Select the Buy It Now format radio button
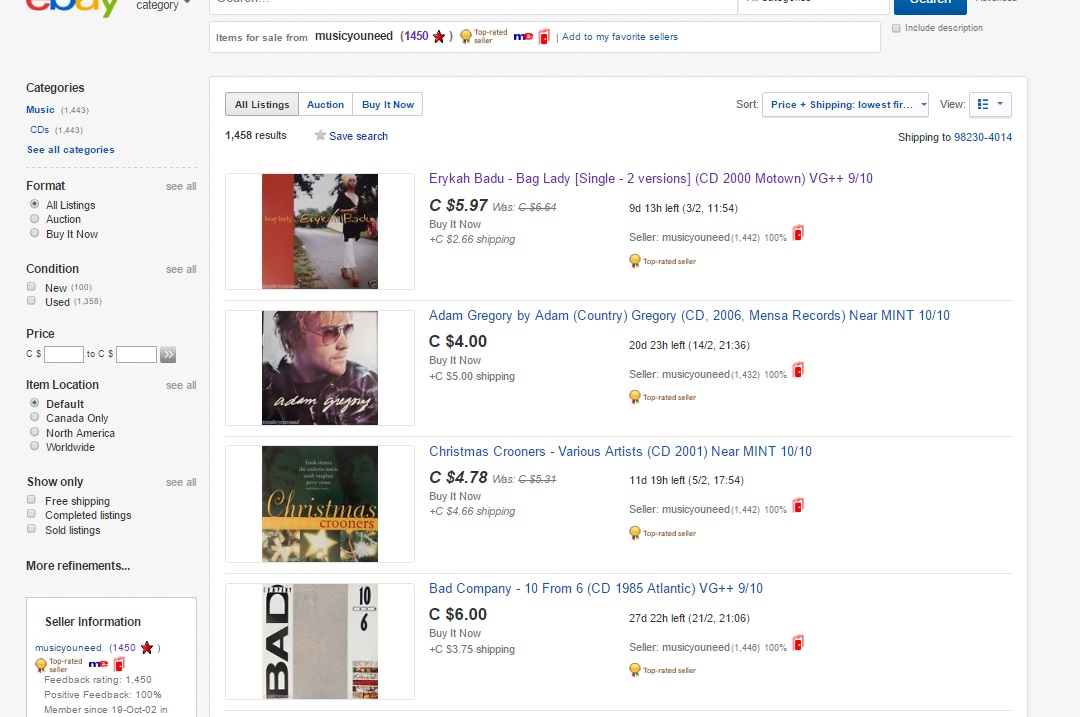1080x717 pixels. [34, 233]
